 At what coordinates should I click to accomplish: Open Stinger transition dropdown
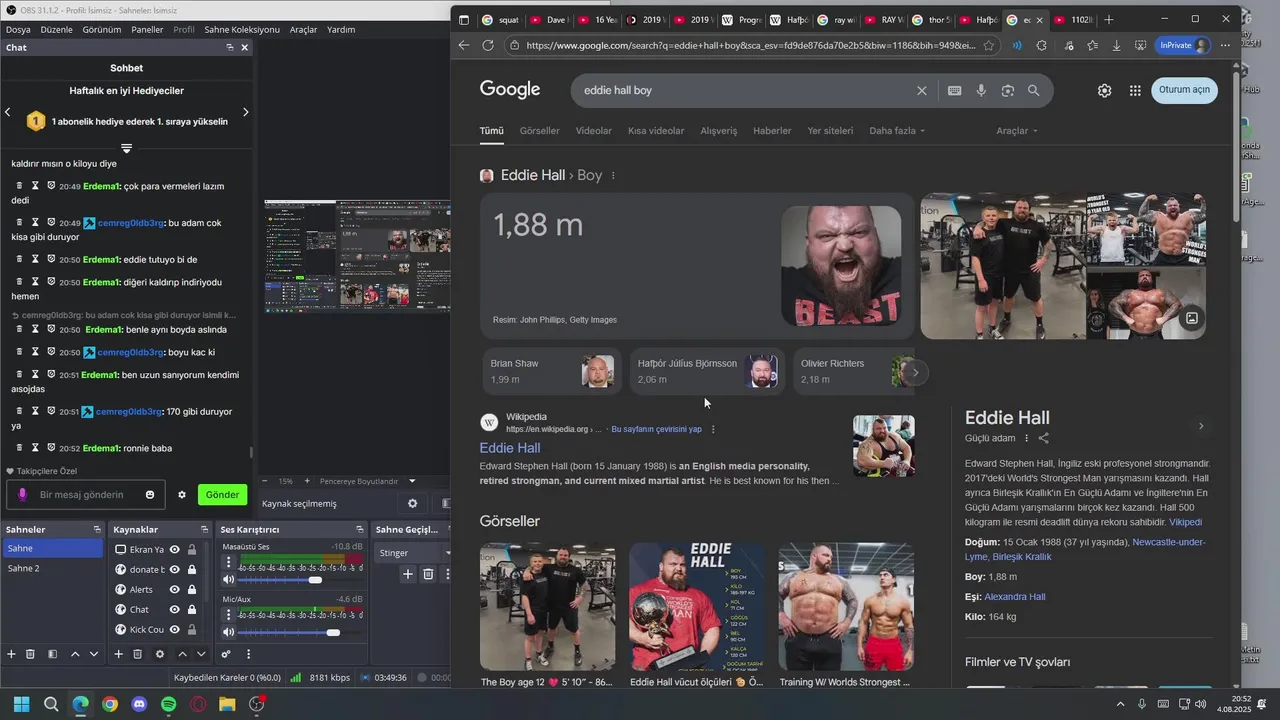(x=414, y=552)
